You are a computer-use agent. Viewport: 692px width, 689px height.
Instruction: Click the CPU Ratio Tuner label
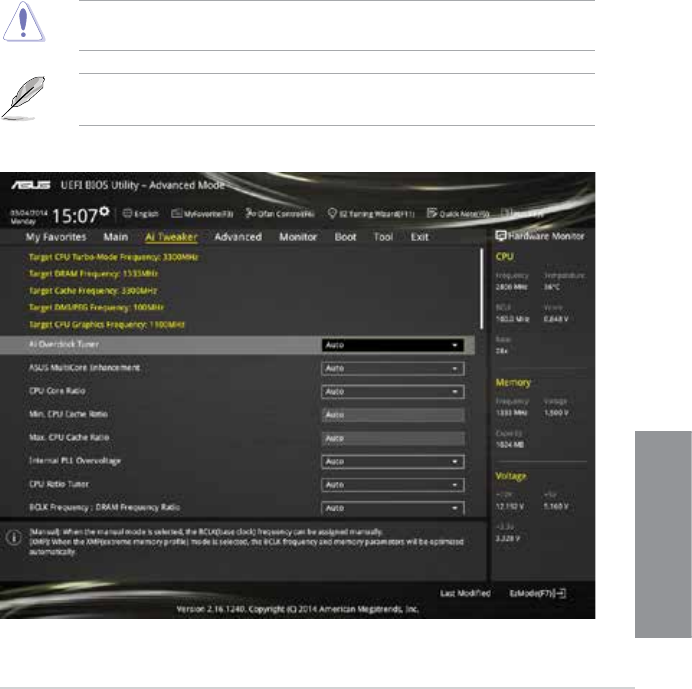(x=59, y=484)
